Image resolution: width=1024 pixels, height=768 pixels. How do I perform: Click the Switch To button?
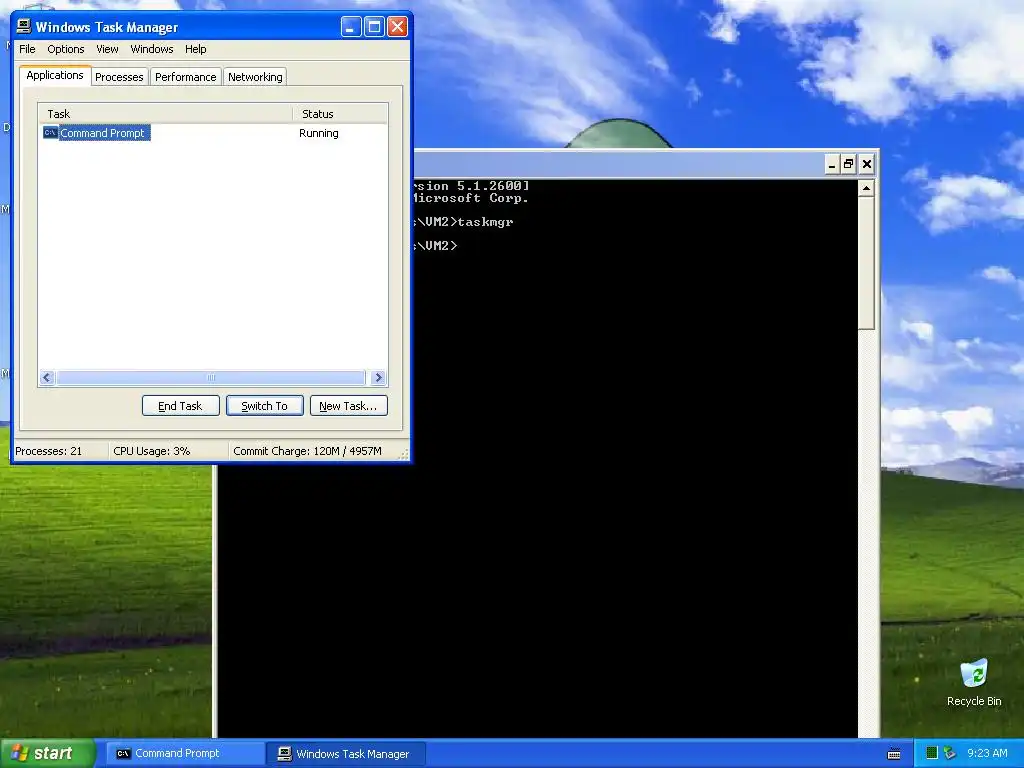point(264,406)
